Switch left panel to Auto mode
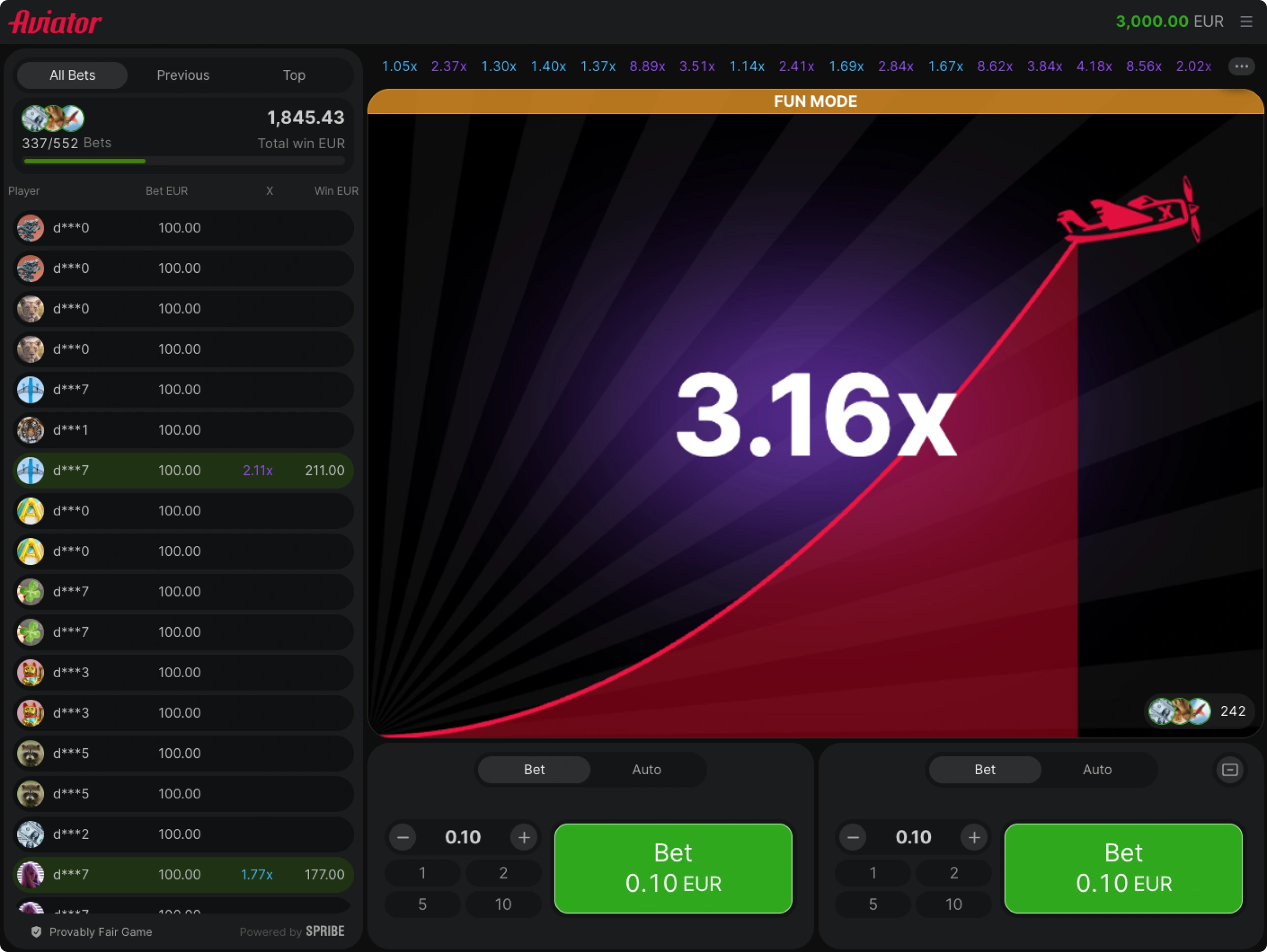The width and height of the screenshot is (1267, 952). (646, 769)
